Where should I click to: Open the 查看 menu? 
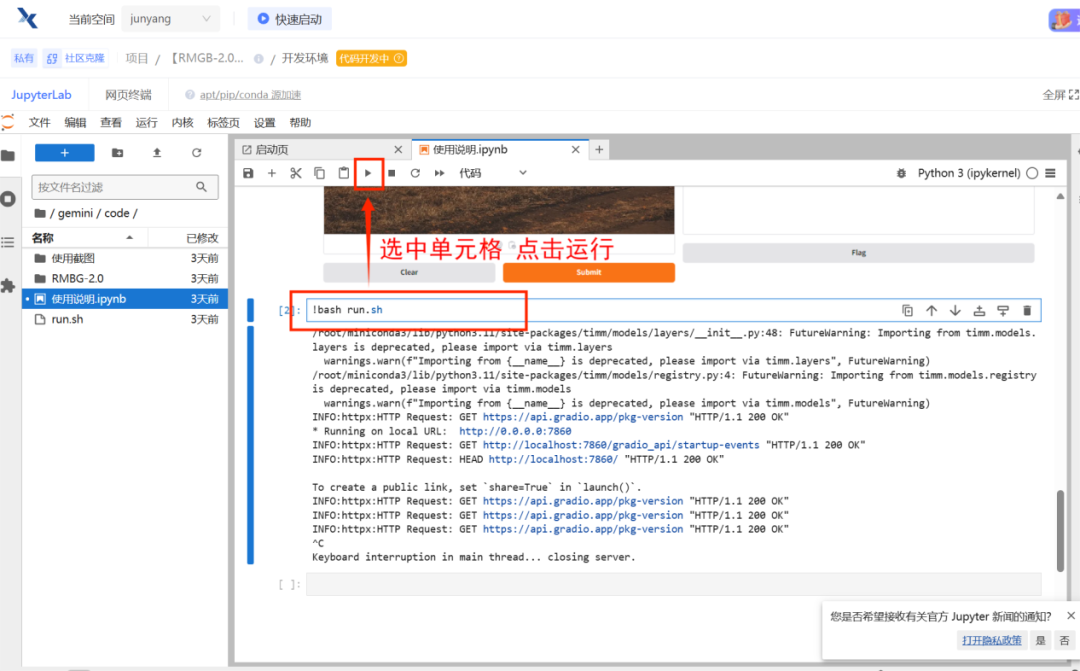111,123
